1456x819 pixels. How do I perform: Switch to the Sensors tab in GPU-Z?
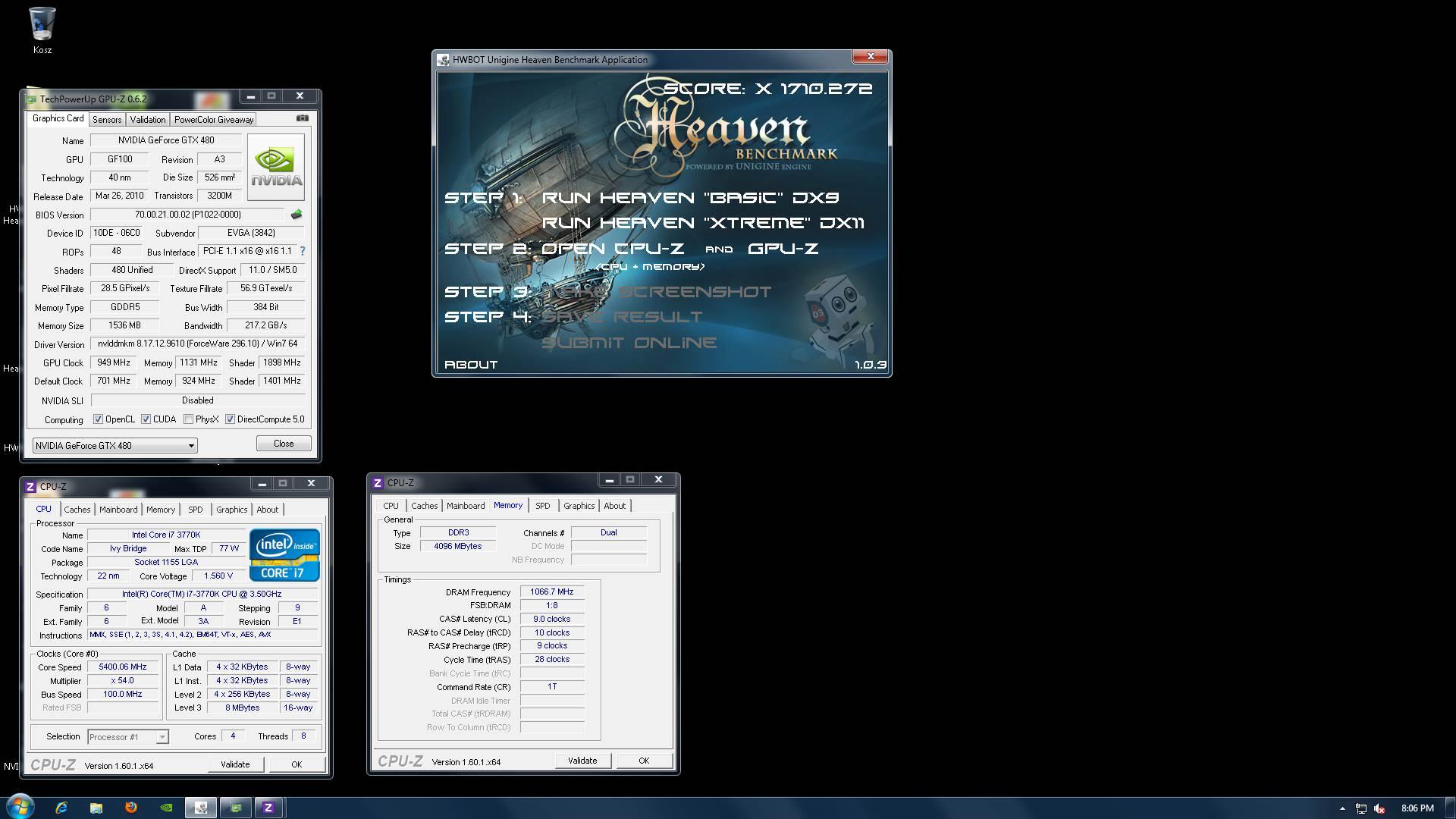[x=107, y=120]
